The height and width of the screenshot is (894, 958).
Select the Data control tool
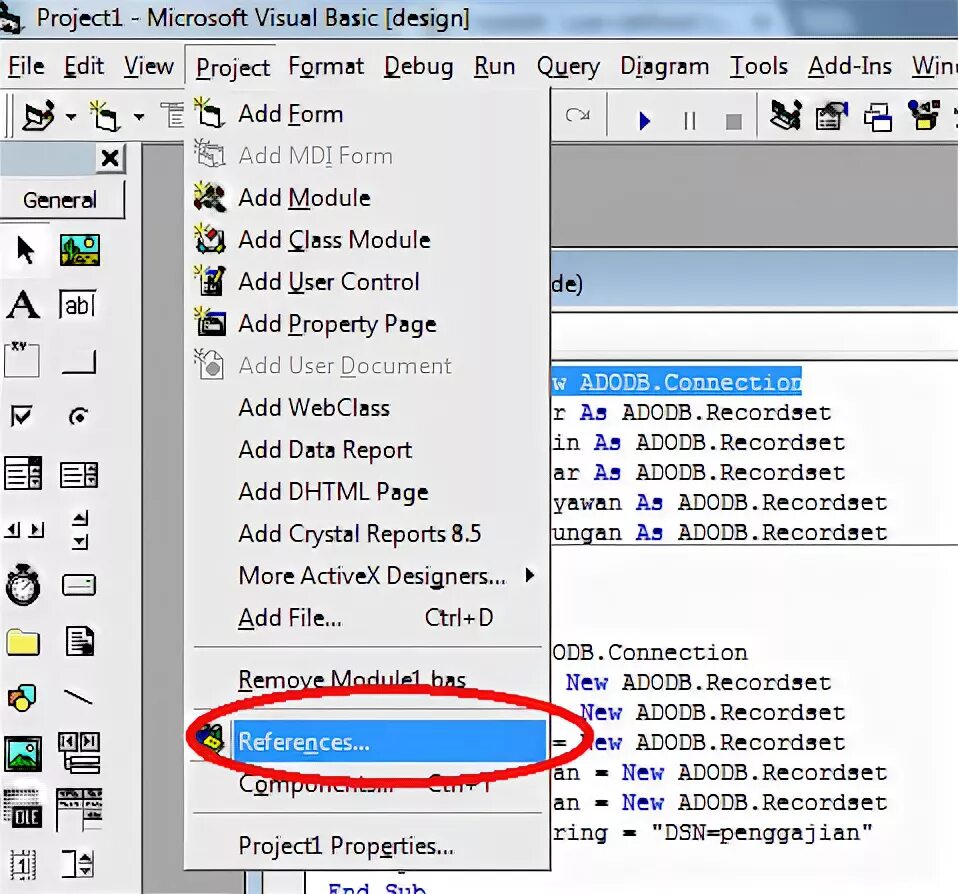tap(79, 753)
